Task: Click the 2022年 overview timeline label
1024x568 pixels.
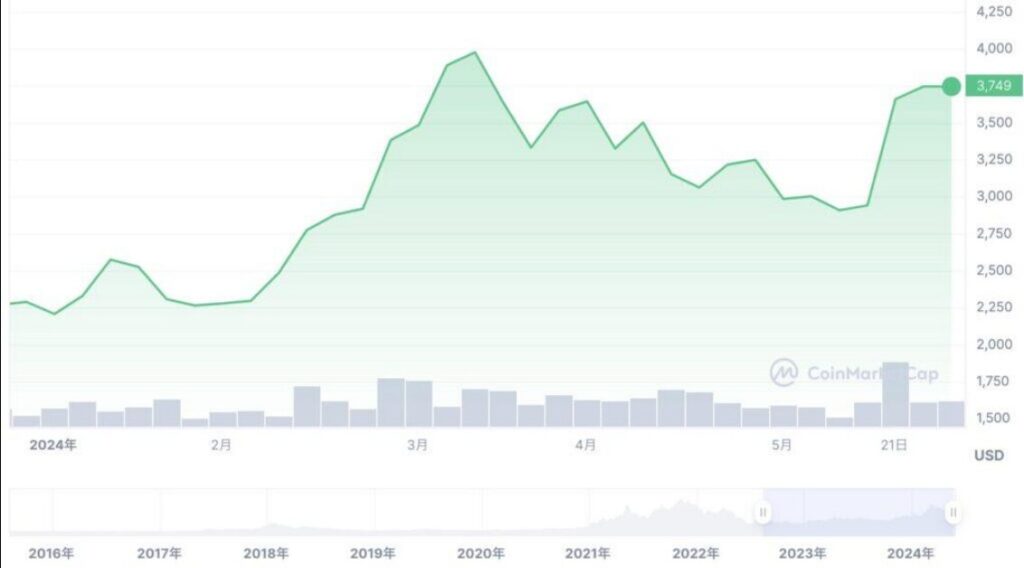Action: [695, 553]
